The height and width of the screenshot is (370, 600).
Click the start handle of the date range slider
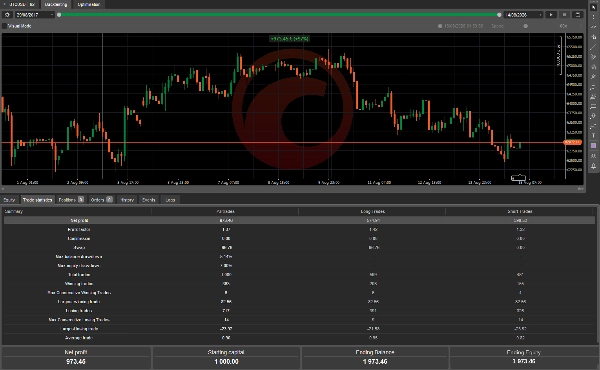point(59,15)
